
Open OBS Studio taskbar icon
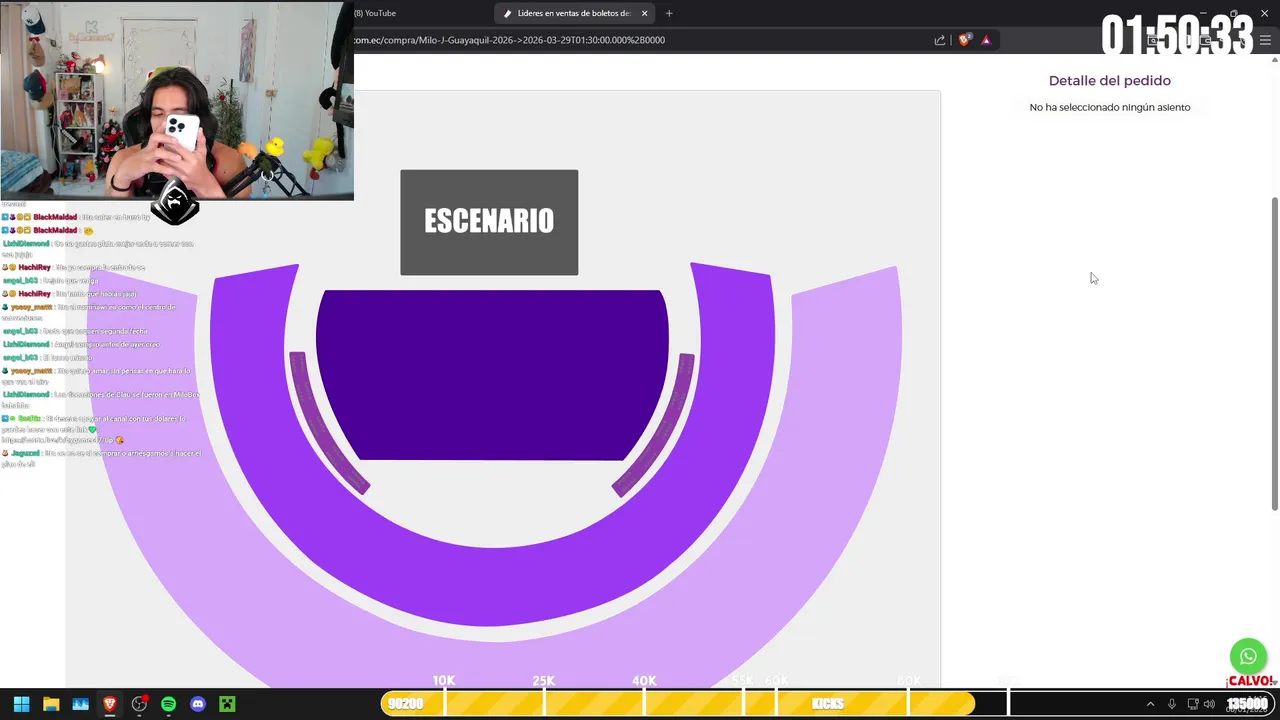(x=139, y=704)
